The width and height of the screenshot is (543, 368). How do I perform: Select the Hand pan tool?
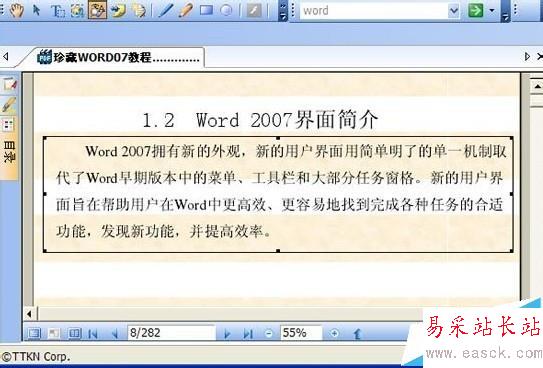click(x=16, y=10)
